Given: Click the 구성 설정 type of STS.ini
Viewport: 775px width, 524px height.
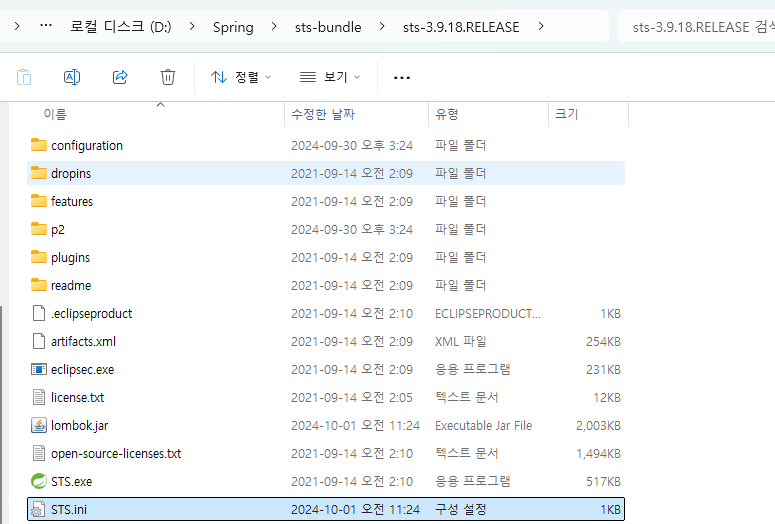Looking at the screenshot, I should 461,510.
